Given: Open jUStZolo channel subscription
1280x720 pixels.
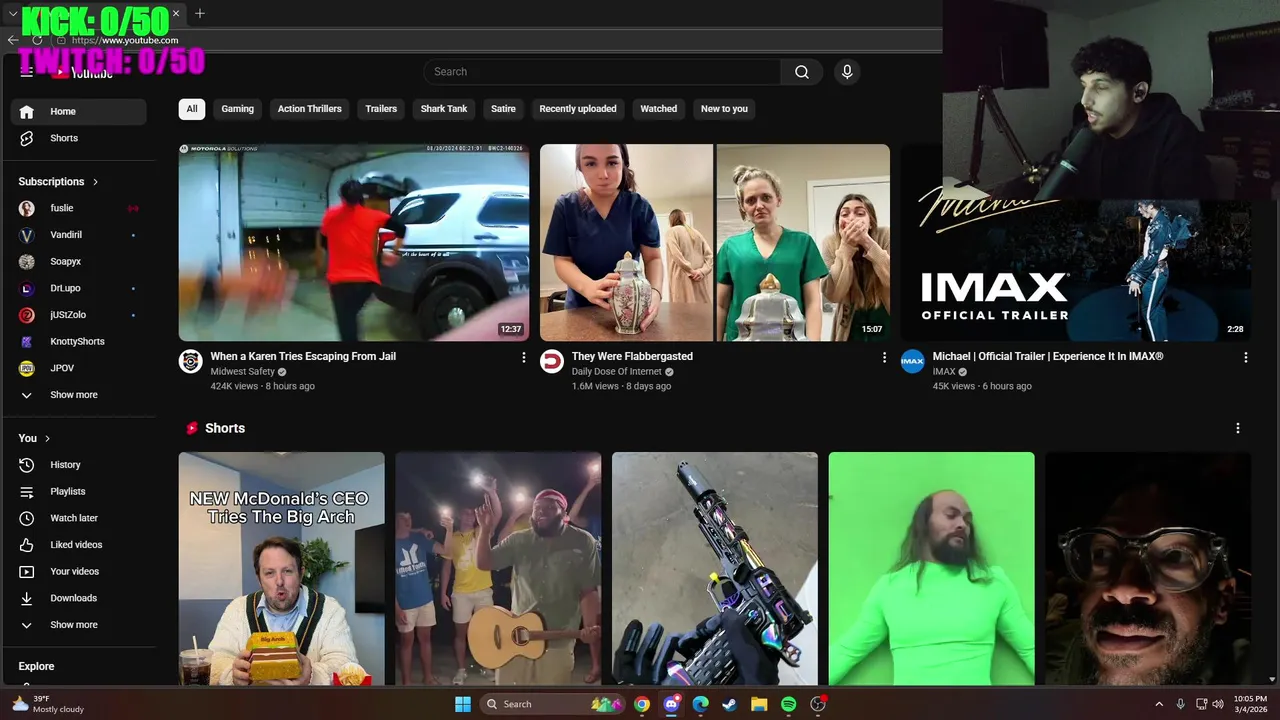Looking at the screenshot, I should 78,315.
